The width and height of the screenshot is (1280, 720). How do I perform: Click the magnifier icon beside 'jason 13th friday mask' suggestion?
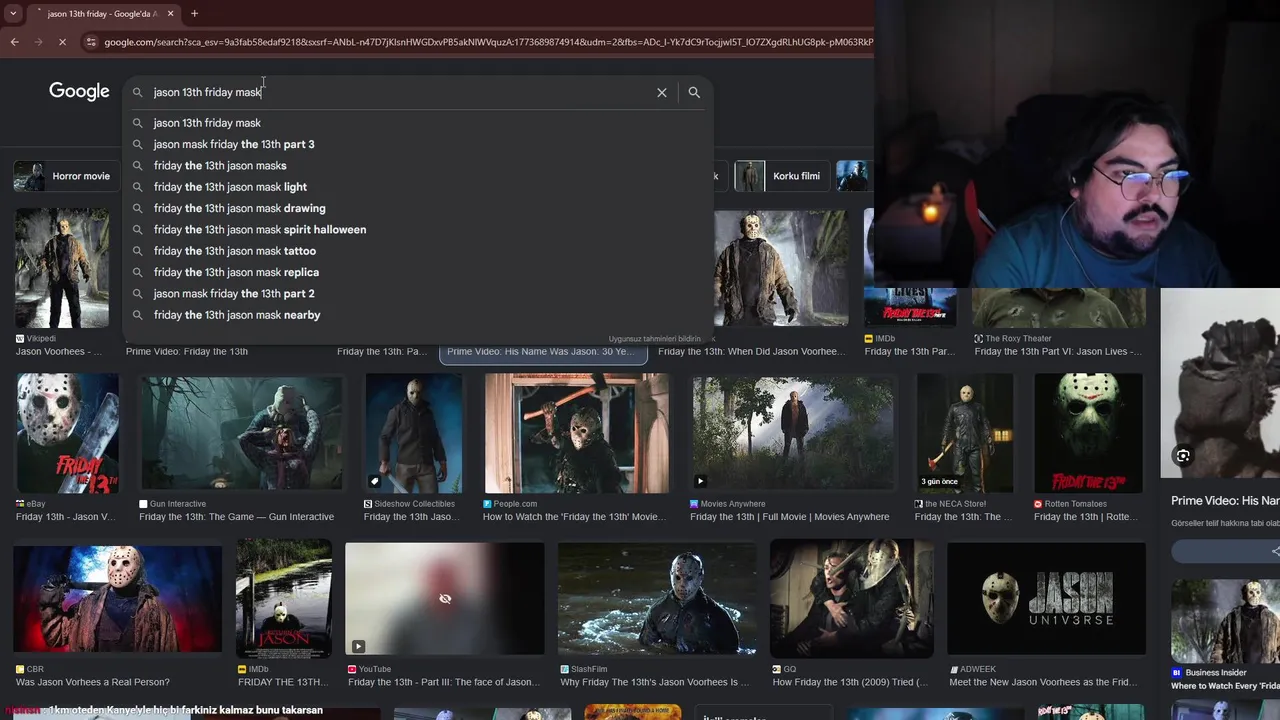click(x=138, y=123)
